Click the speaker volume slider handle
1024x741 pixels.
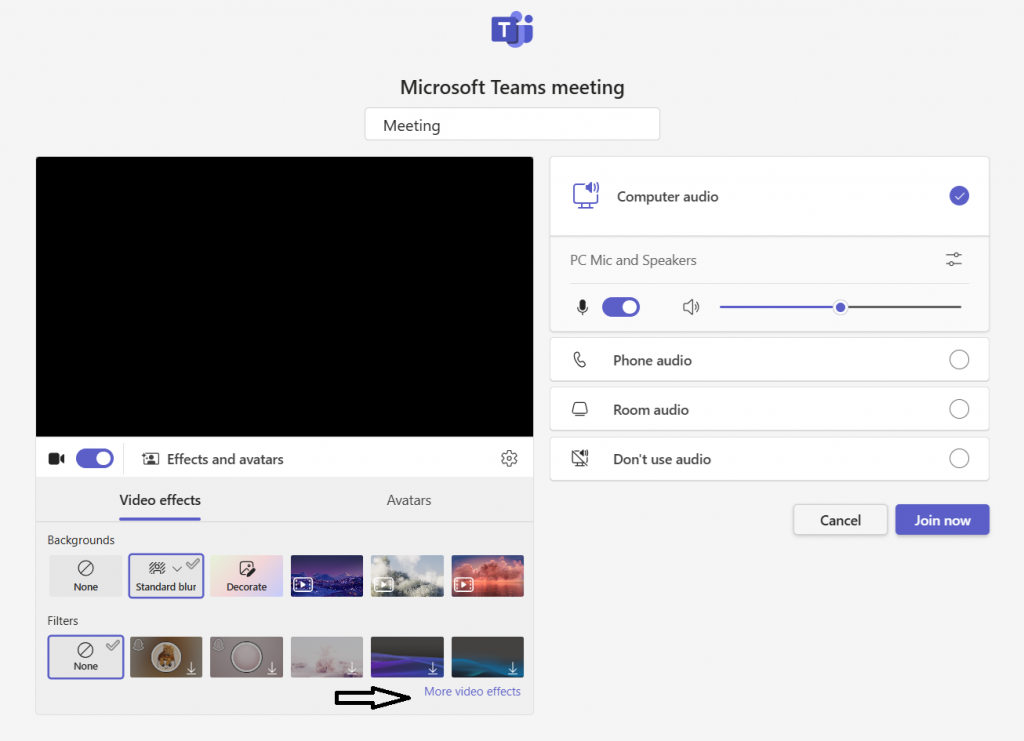841,307
